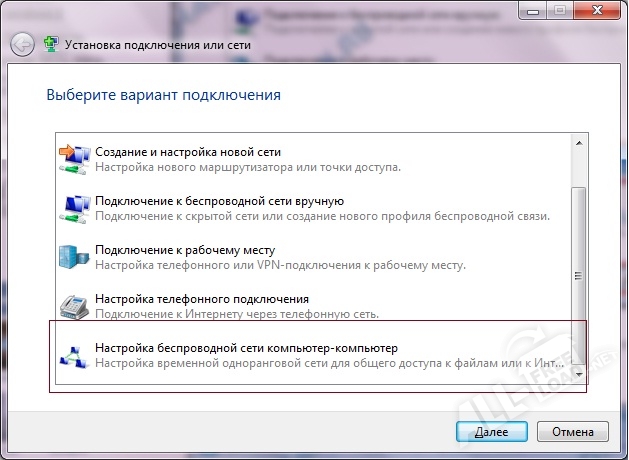
Task: Click the list scrollbar down arrow
Action: point(579,374)
